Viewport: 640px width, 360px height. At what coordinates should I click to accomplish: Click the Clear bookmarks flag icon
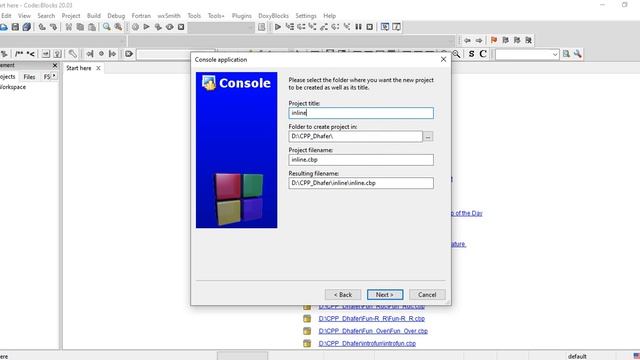(x=529, y=40)
